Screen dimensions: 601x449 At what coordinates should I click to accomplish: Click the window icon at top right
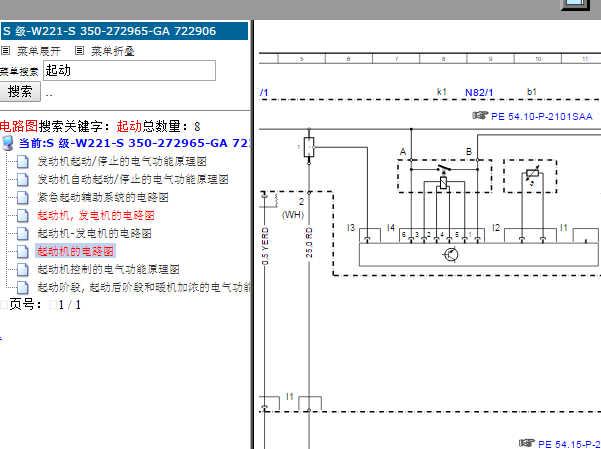tap(576, 4)
